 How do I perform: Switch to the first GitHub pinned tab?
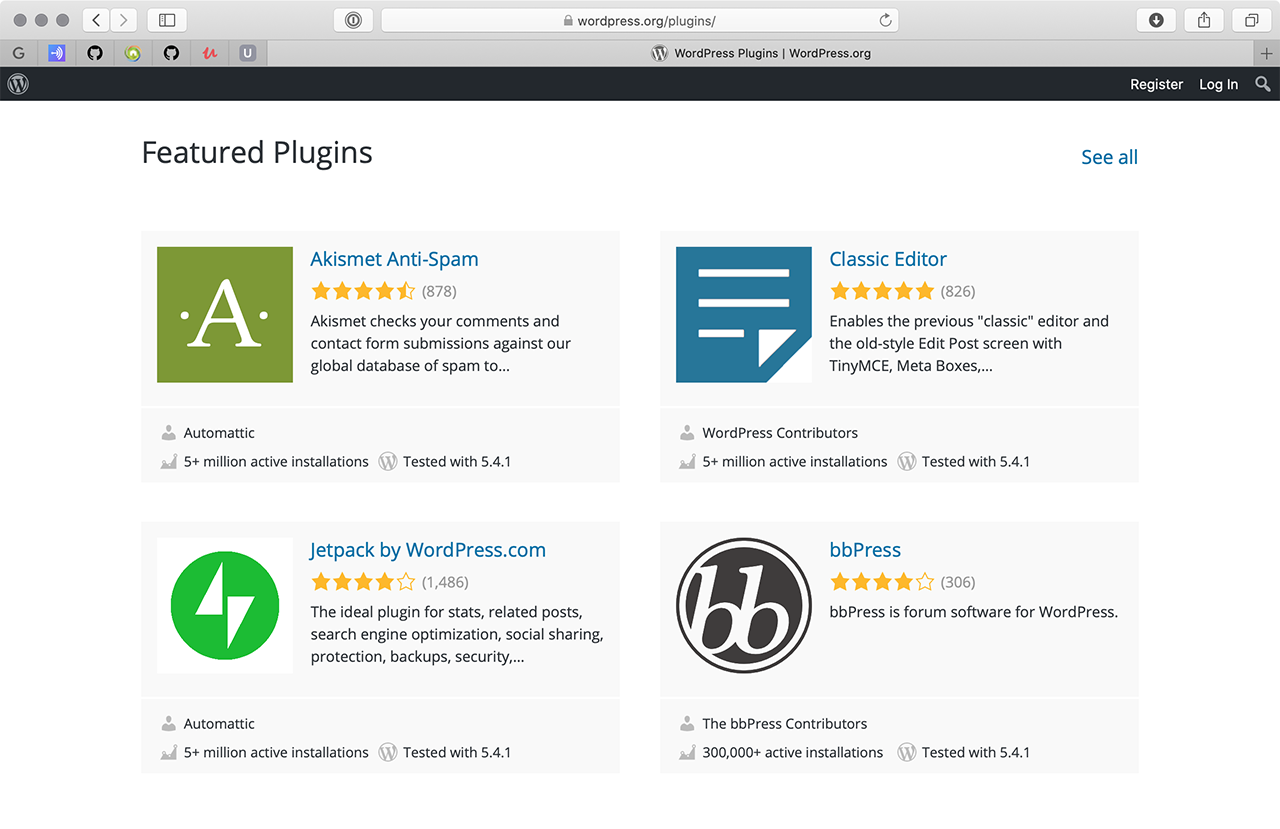(x=95, y=53)
